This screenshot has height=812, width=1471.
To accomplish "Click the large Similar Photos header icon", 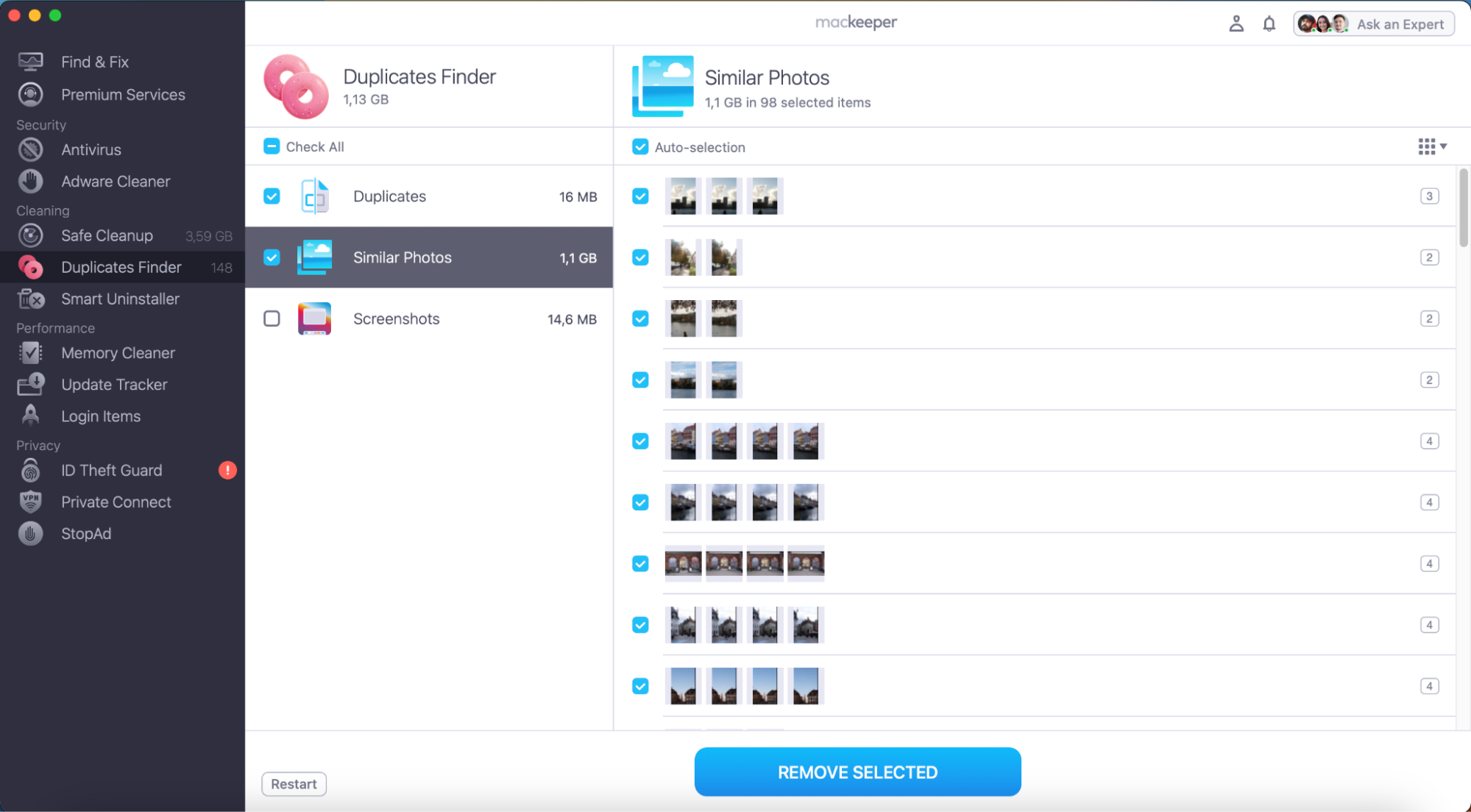I will pyautogui.click(x=662, y=86).
